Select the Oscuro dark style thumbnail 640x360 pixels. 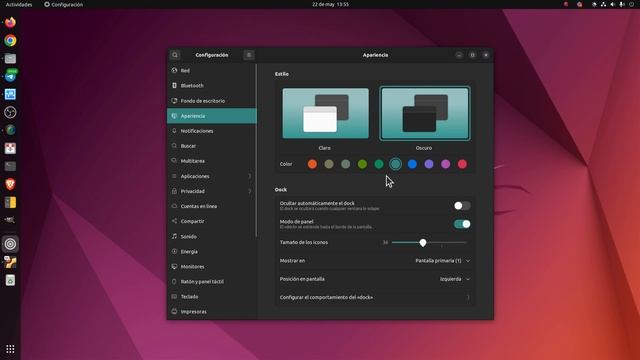(425, 113)
